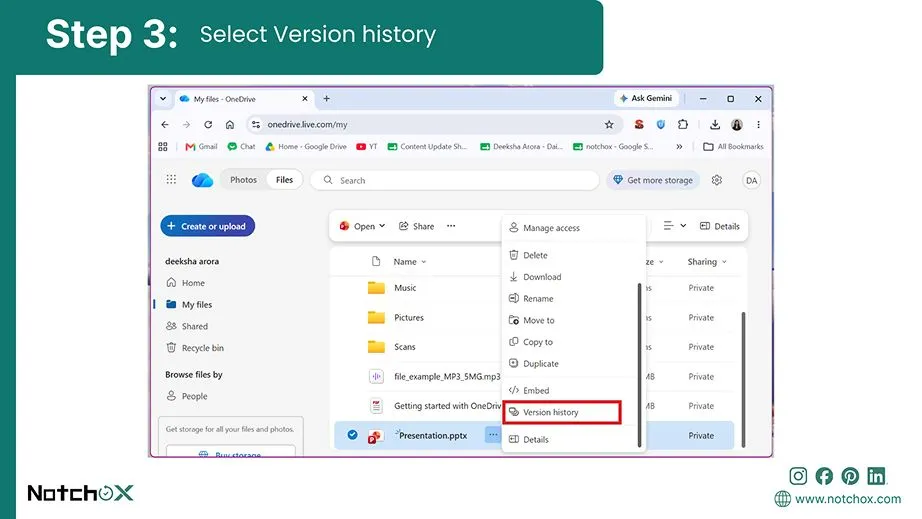Screen dimensions: 922x519
Task: Open view layout options dropdown
Action: click(675, 226)
